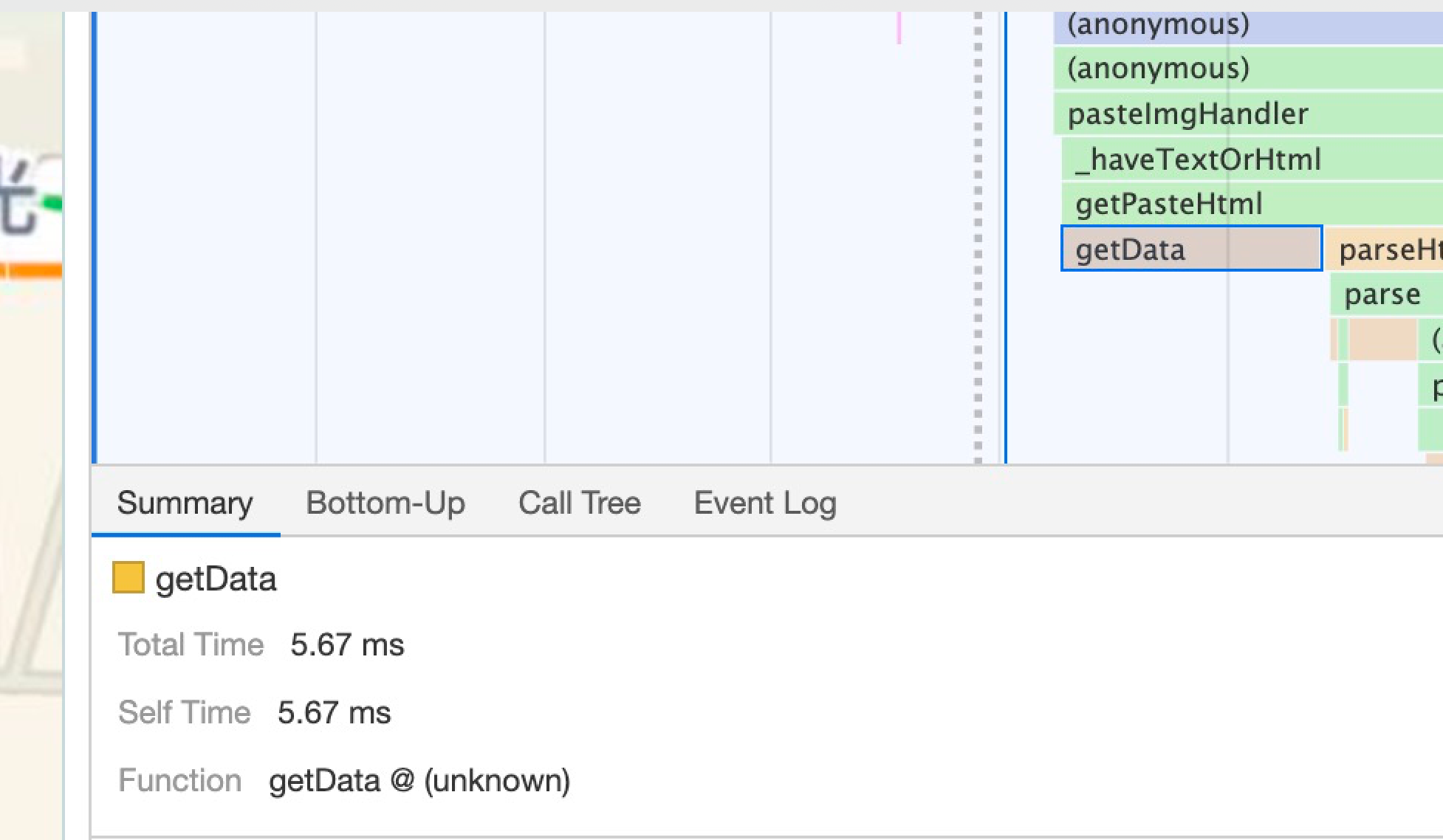Click the Self Time value 5.67 ms
The image size is (1443, 840).
click(334, 713)
